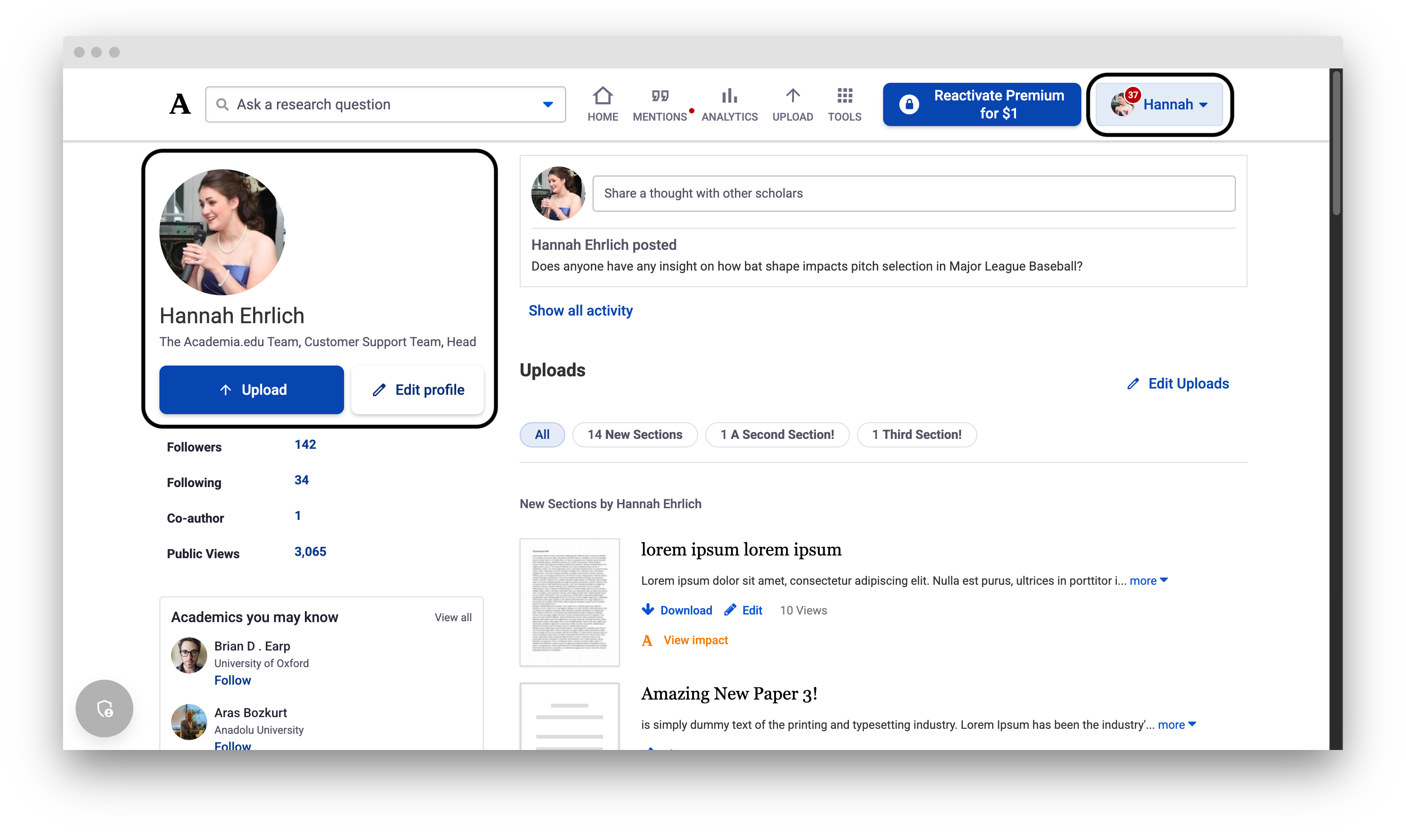This screenshot has width=1406, height=840.
Task: Click the search magnifier icon
Action: pyautogui.click(x=222, y=105)
